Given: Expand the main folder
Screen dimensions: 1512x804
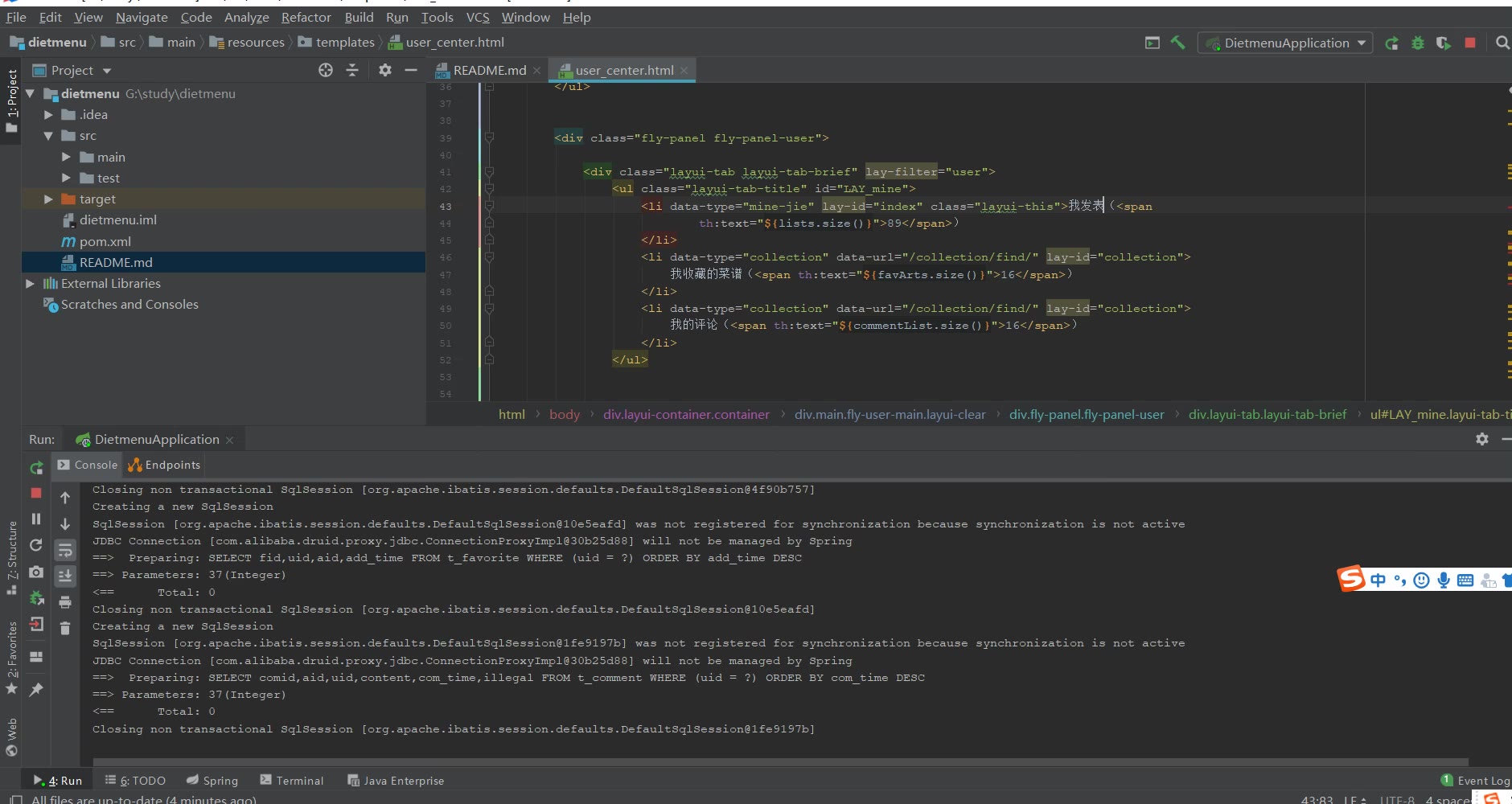Looking at the screenshot, I should click(66, 157).
